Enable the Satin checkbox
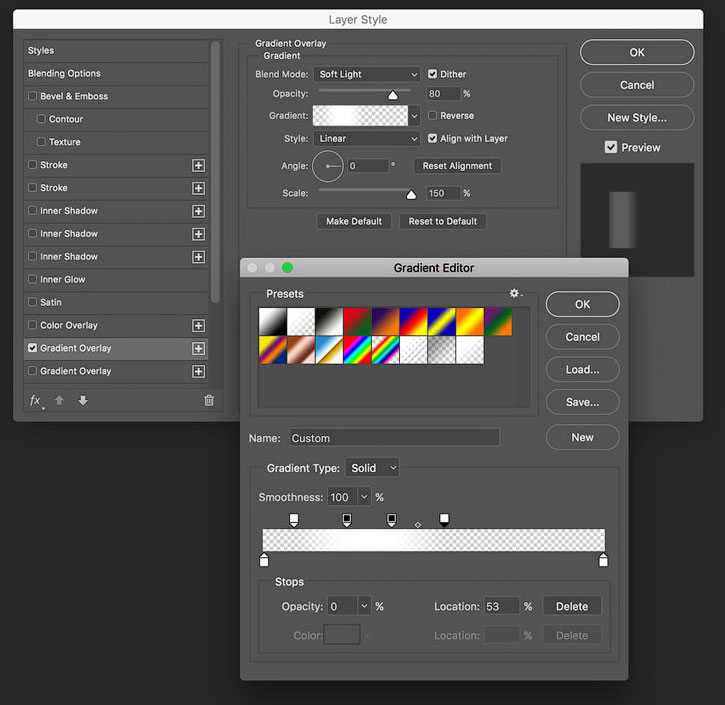Screen dimensions: 725x705 click(32, 302)
